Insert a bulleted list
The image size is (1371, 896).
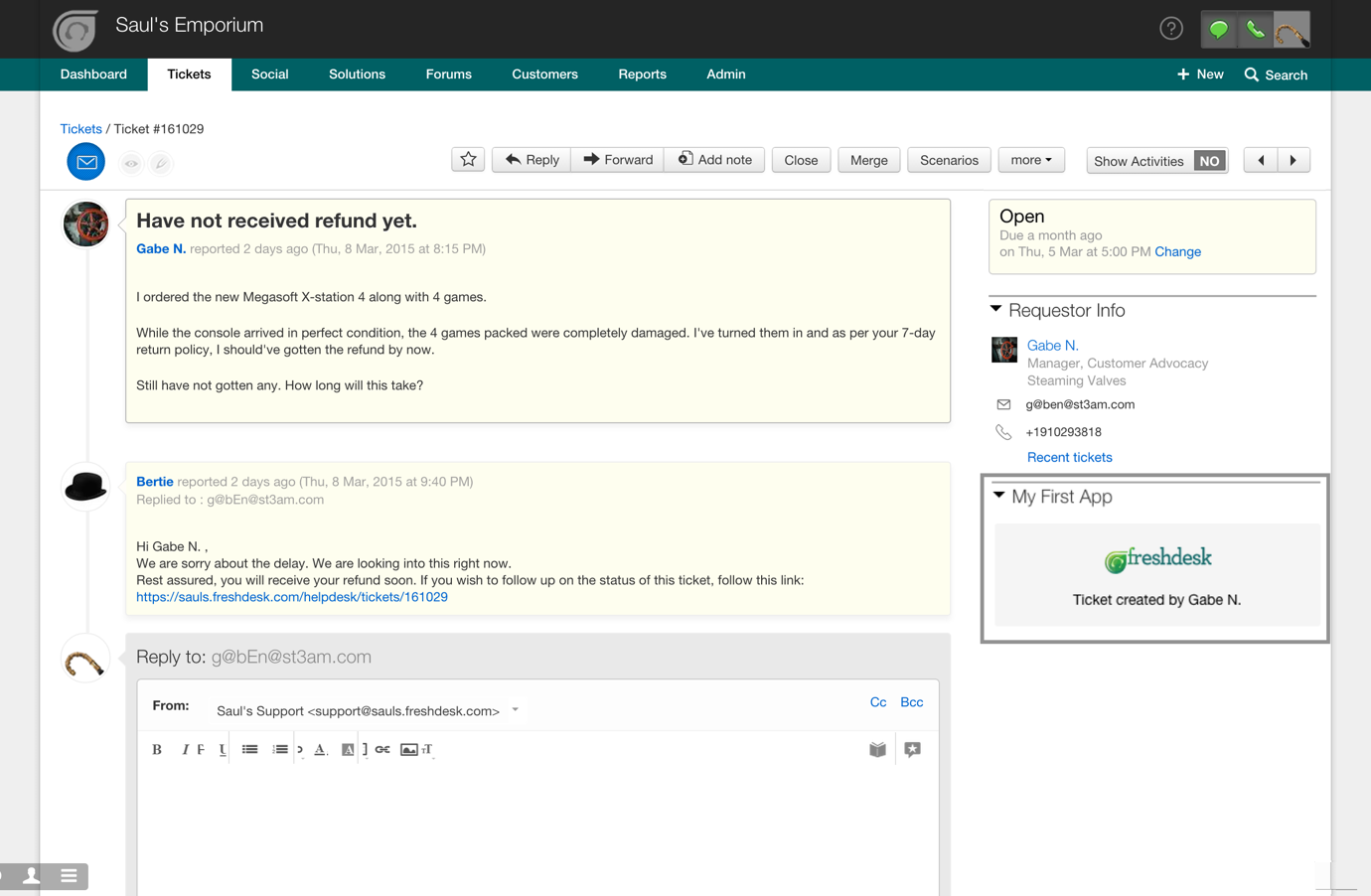click(x=249, y=750)
